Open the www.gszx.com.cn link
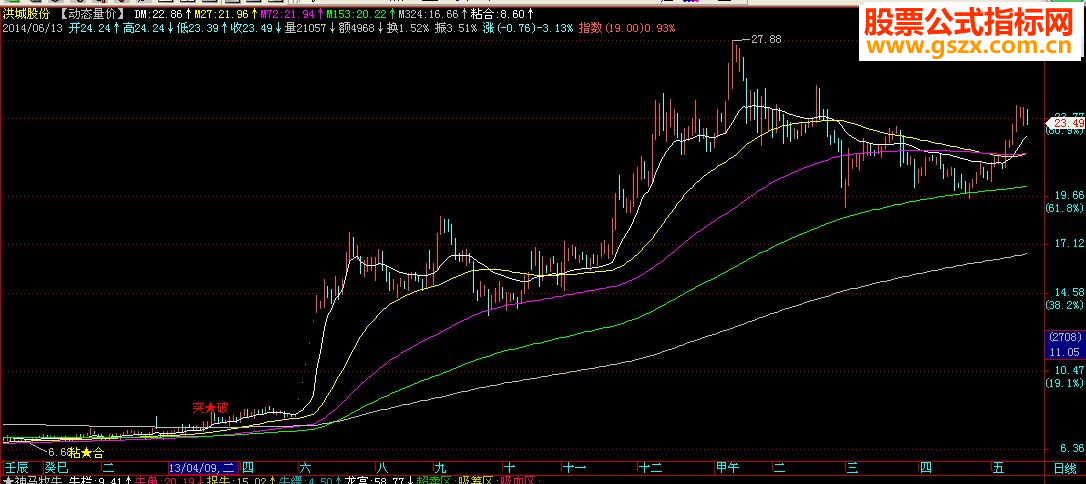This screenshot has width=1086, height=484. (x=972, y=48)
